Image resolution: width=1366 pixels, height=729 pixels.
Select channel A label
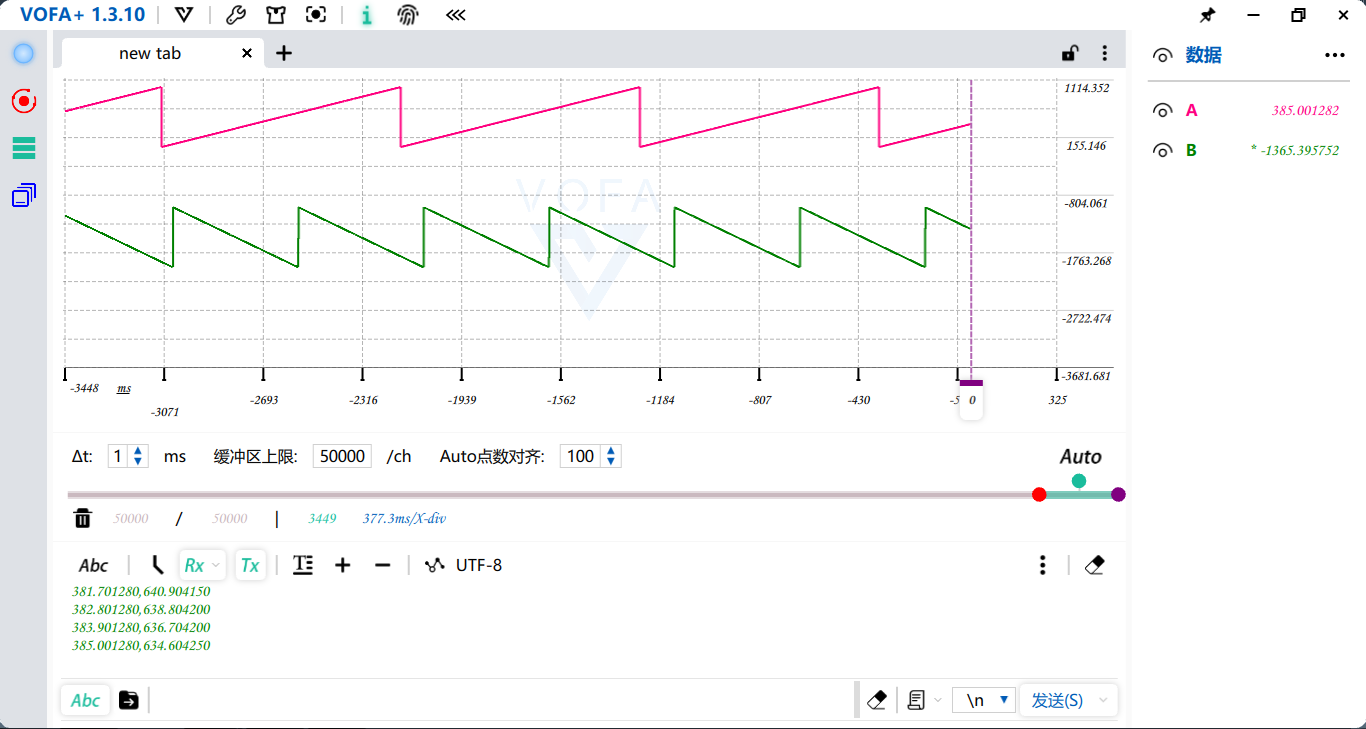(x=1191, y=110)
